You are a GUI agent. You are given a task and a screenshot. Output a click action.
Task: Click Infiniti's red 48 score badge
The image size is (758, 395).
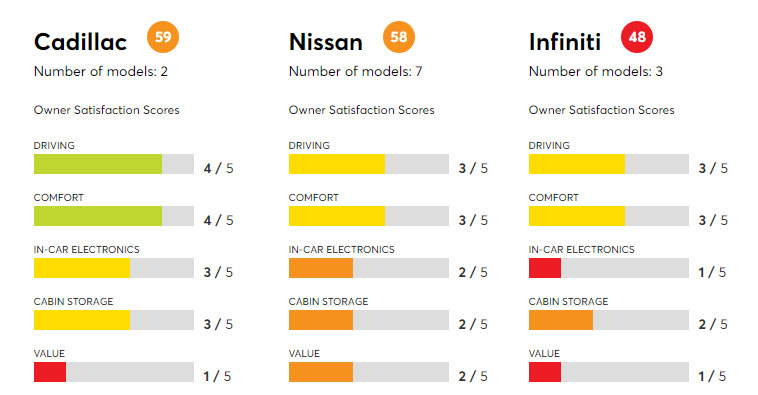(x=637, y=37)
